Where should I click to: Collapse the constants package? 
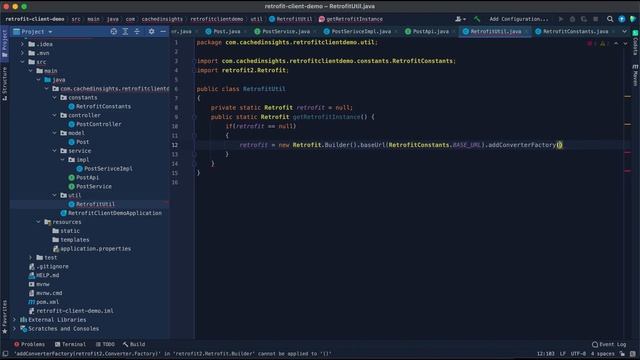(x=55, y=98)
